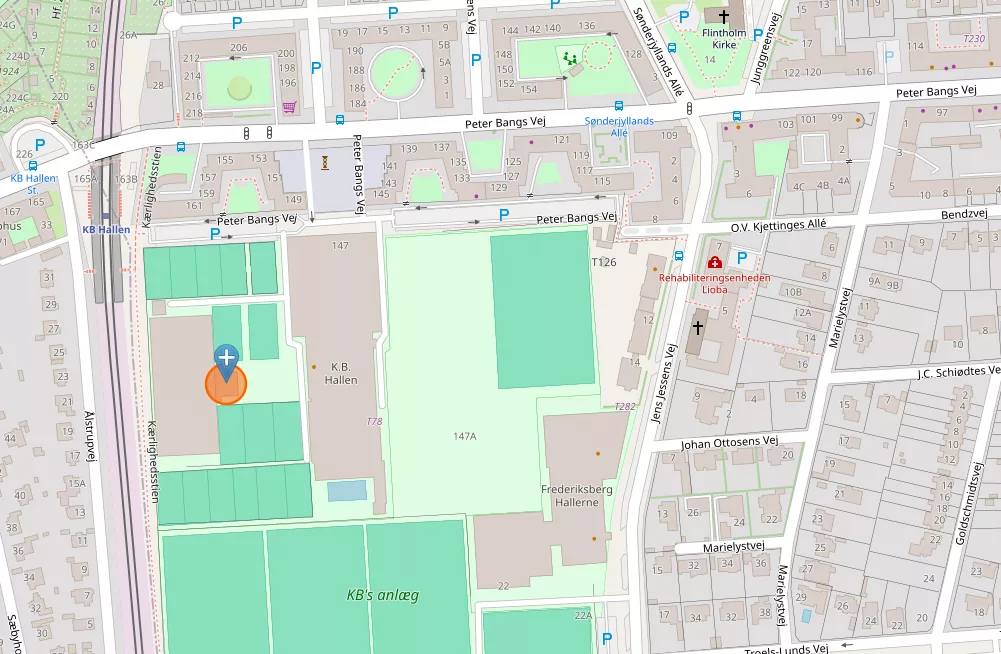1001x654 pixels.
Task: Click the bus stop icon beside building 103
Action: pyautogui.click(x=736, y=116)
